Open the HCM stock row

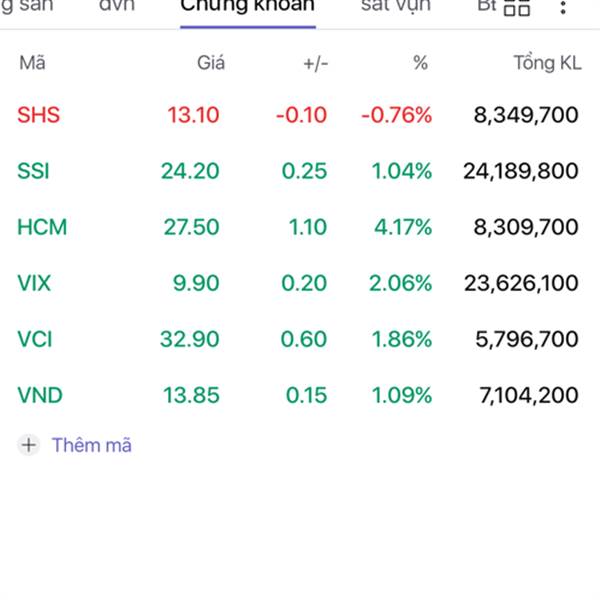[x=298, y=227]
